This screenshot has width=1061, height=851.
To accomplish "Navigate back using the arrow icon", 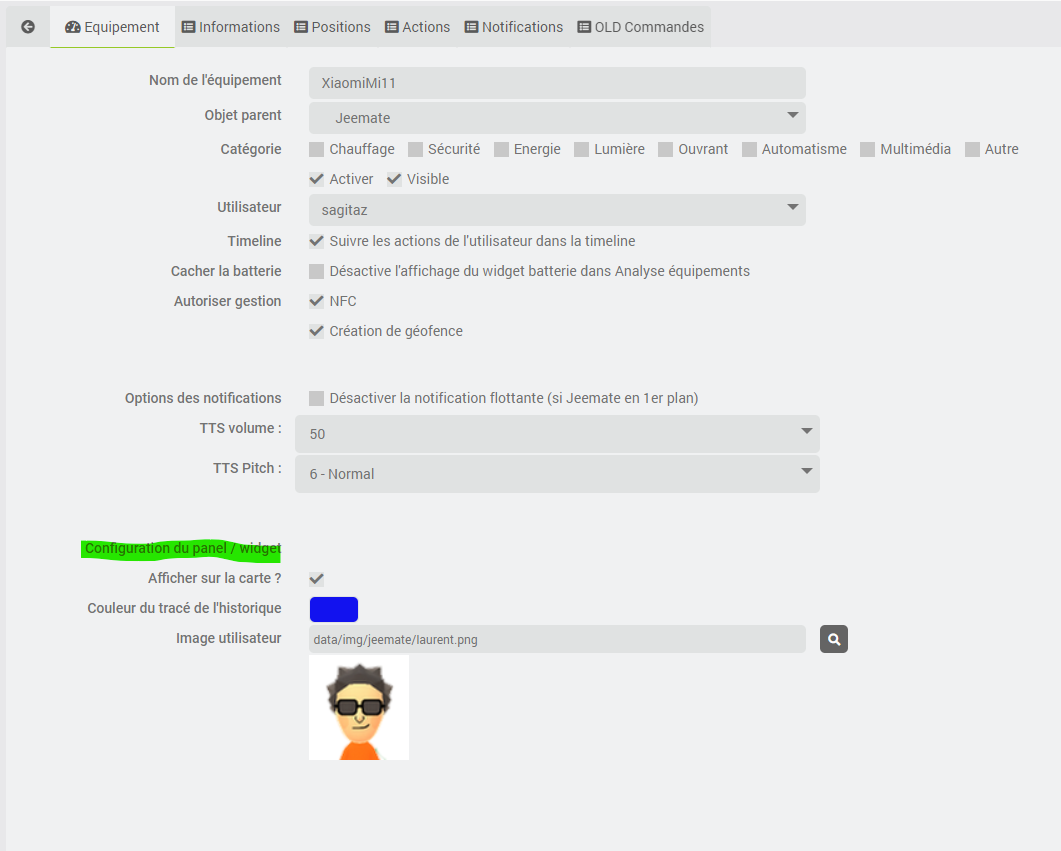I will tap(27, 26).
